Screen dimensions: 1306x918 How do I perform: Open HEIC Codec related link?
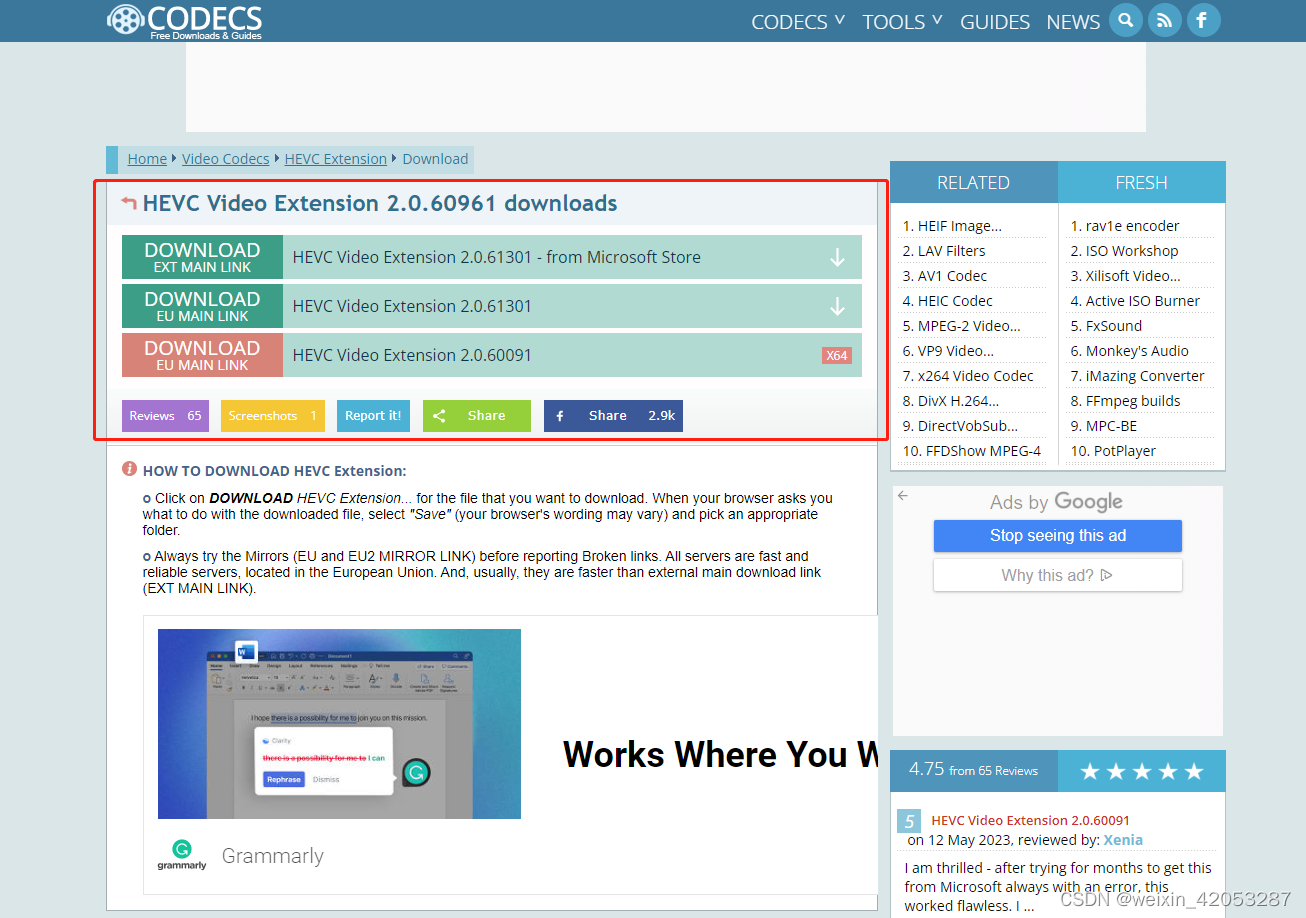(x=955, y=301)
